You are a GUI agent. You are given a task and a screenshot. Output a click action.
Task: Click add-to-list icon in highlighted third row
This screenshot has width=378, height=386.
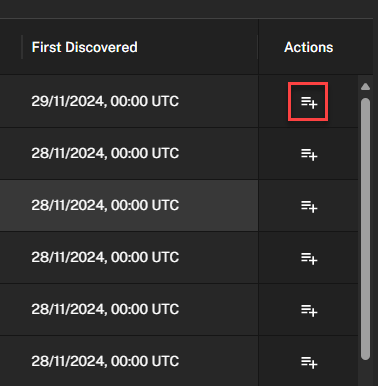coord(309,206)
